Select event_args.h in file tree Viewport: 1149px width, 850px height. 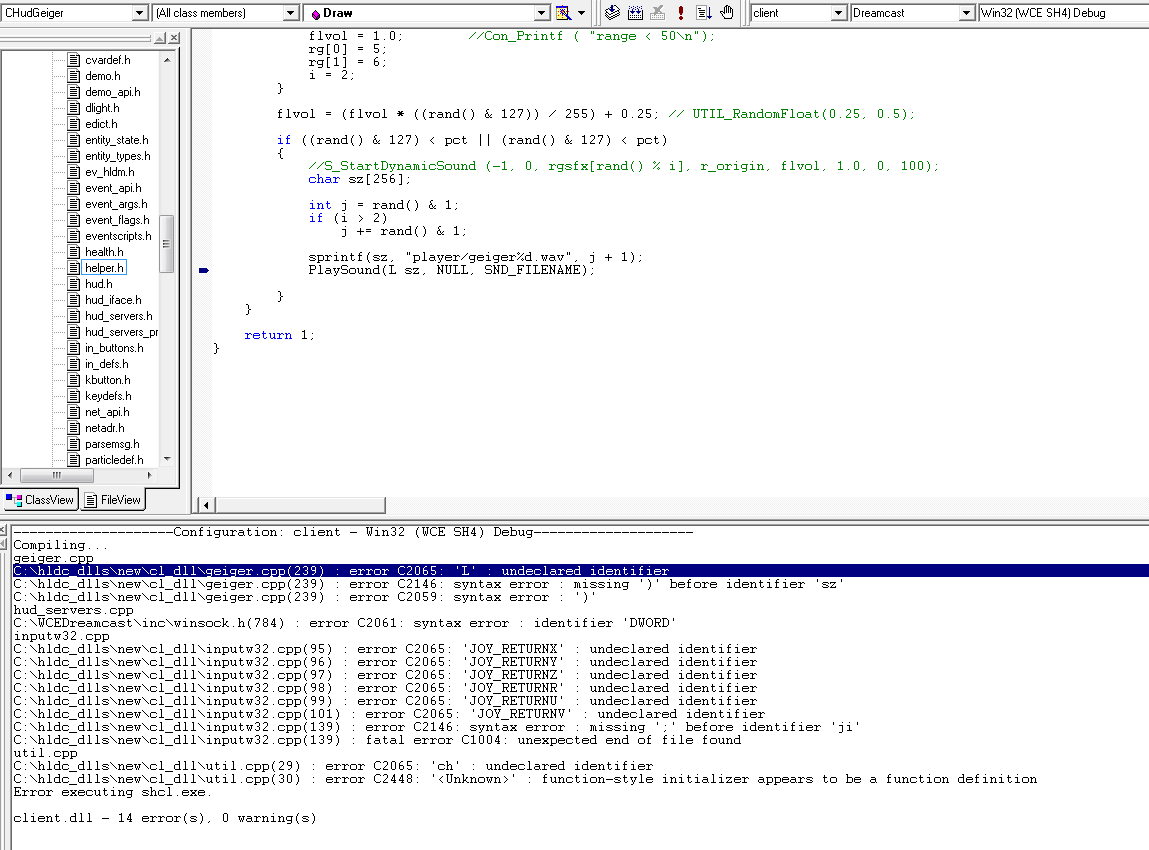point(116,204)
